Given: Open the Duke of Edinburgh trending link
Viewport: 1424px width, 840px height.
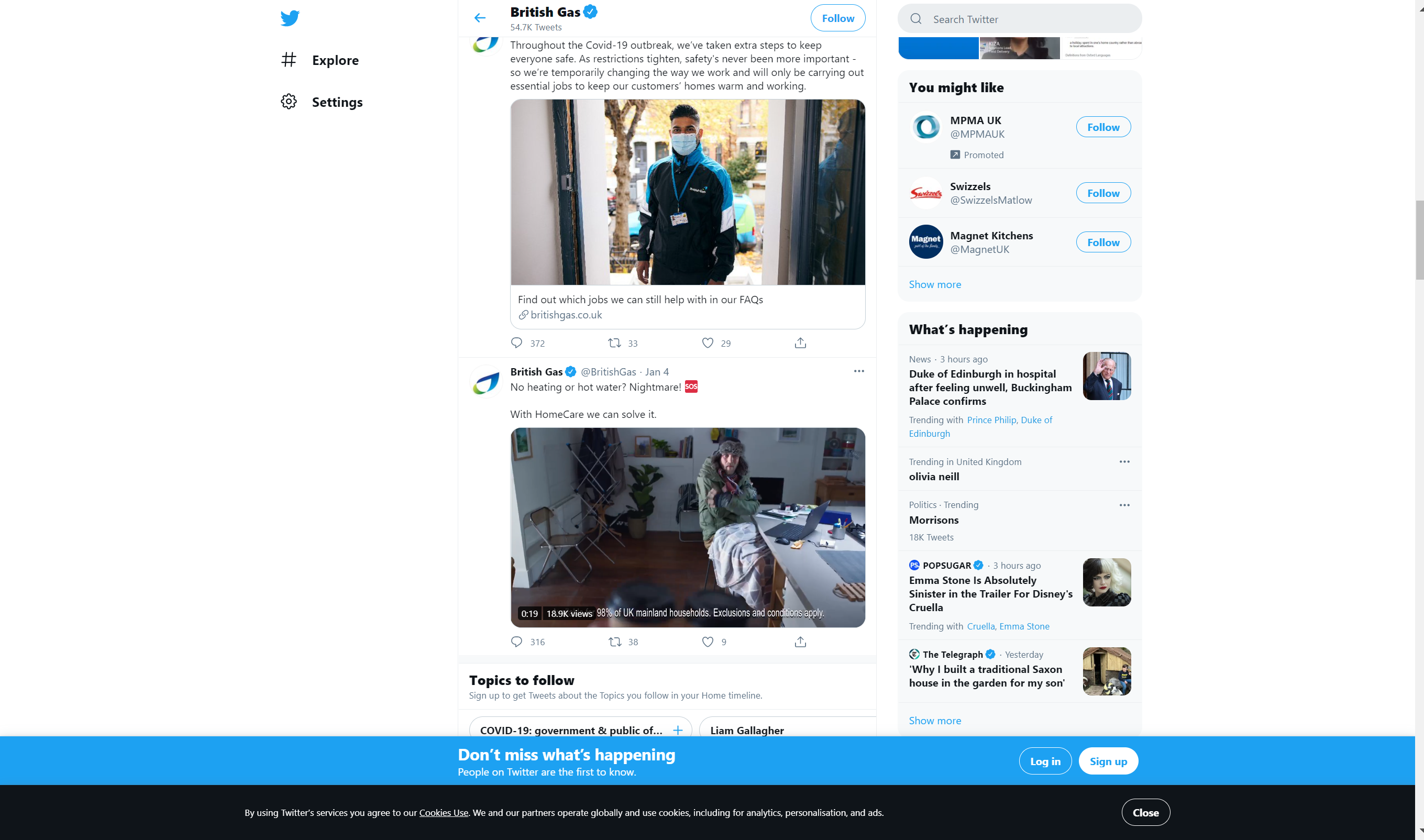Looking at the screenshot, I should 980,427.
